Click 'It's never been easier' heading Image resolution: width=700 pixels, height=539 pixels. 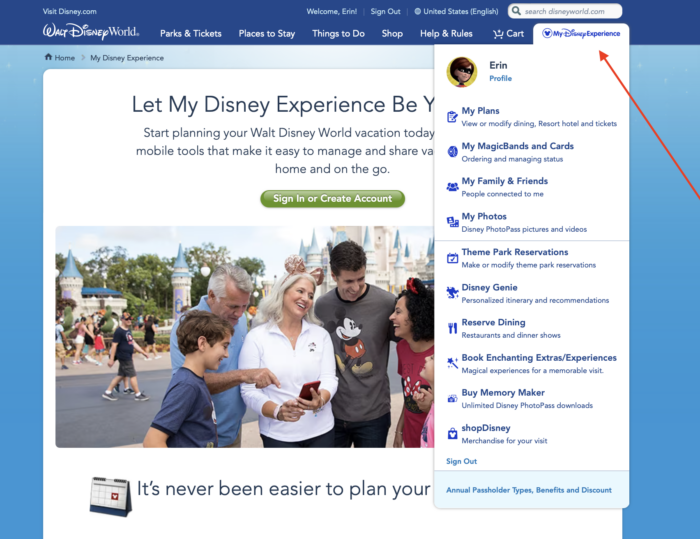click(x=283, y=489)
